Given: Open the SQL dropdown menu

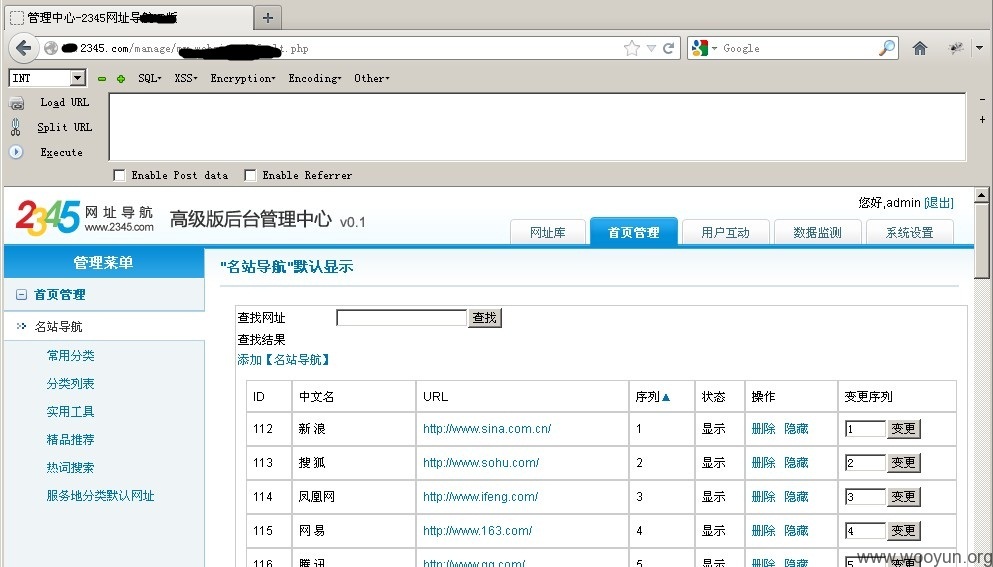Looking at the screenshot, I should [x=149, y=78].
